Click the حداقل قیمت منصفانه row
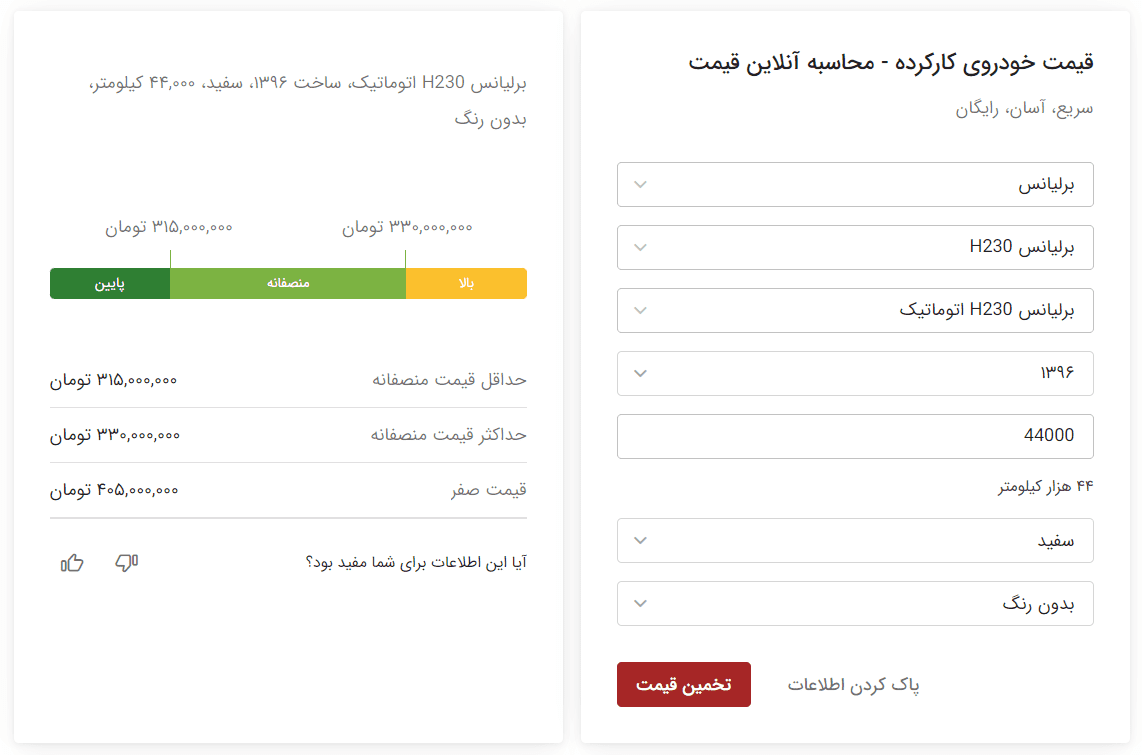This screenshot has width=1142, height=755. click(x=288, y=380)
